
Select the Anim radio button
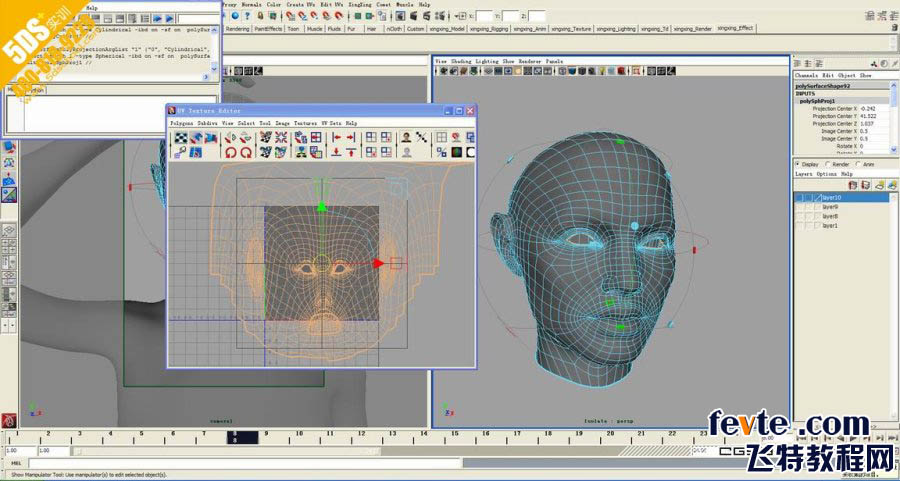tap(856, 163)
